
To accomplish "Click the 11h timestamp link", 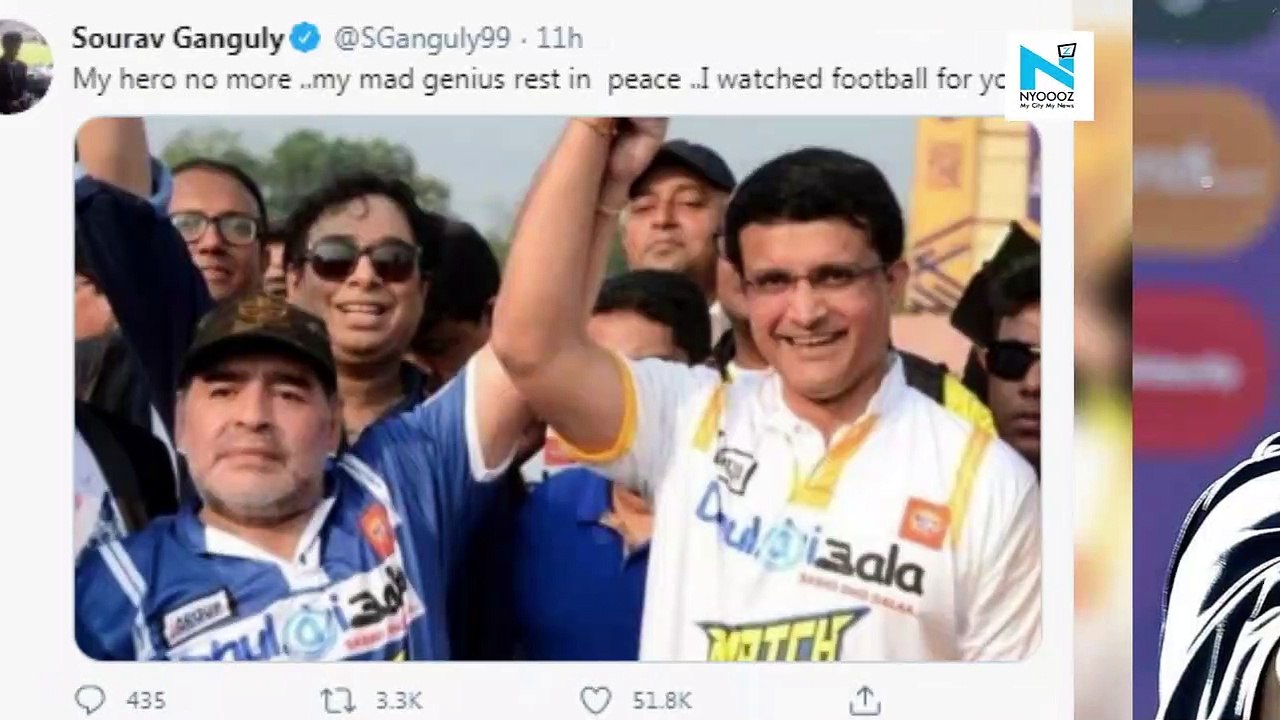I will [560, 39].
